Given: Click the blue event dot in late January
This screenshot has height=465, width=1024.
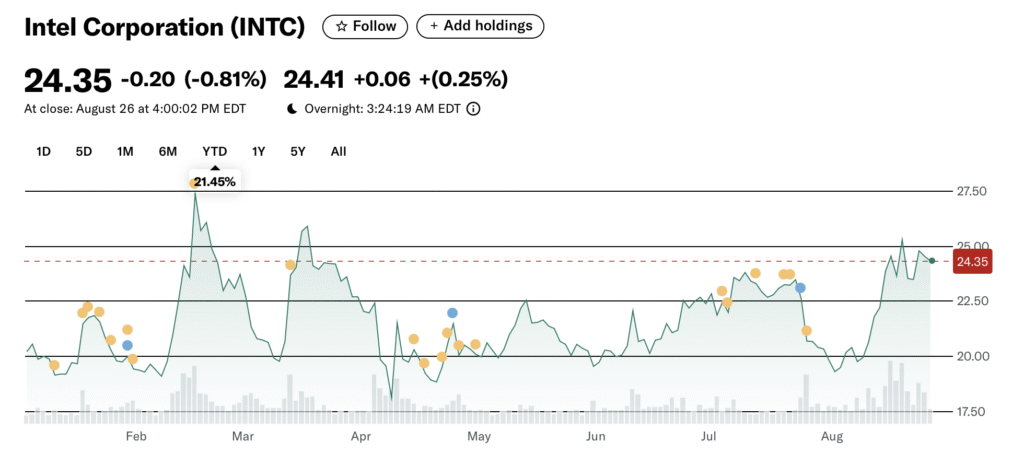Looking at the screenshot, I should click(127, 345).
